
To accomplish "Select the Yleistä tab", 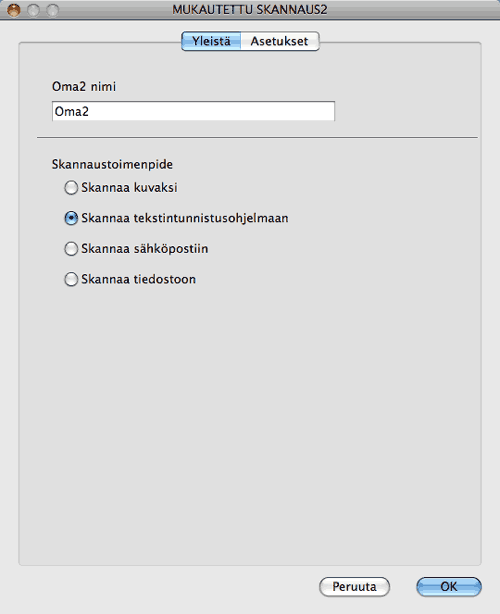I will coord(211,41).
